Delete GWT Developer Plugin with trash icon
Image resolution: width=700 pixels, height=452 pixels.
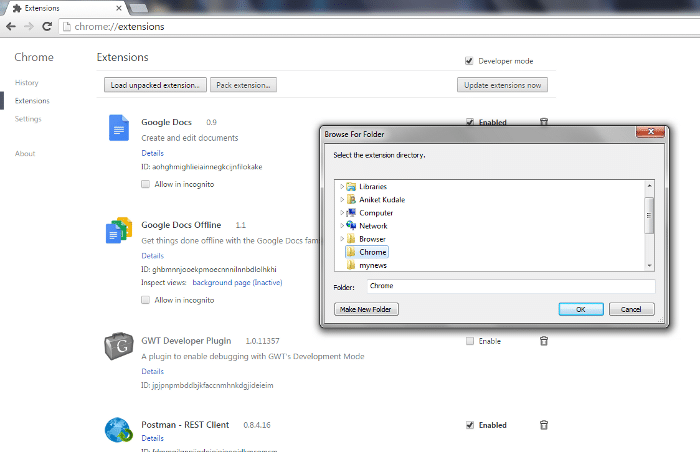coord(544,341)
